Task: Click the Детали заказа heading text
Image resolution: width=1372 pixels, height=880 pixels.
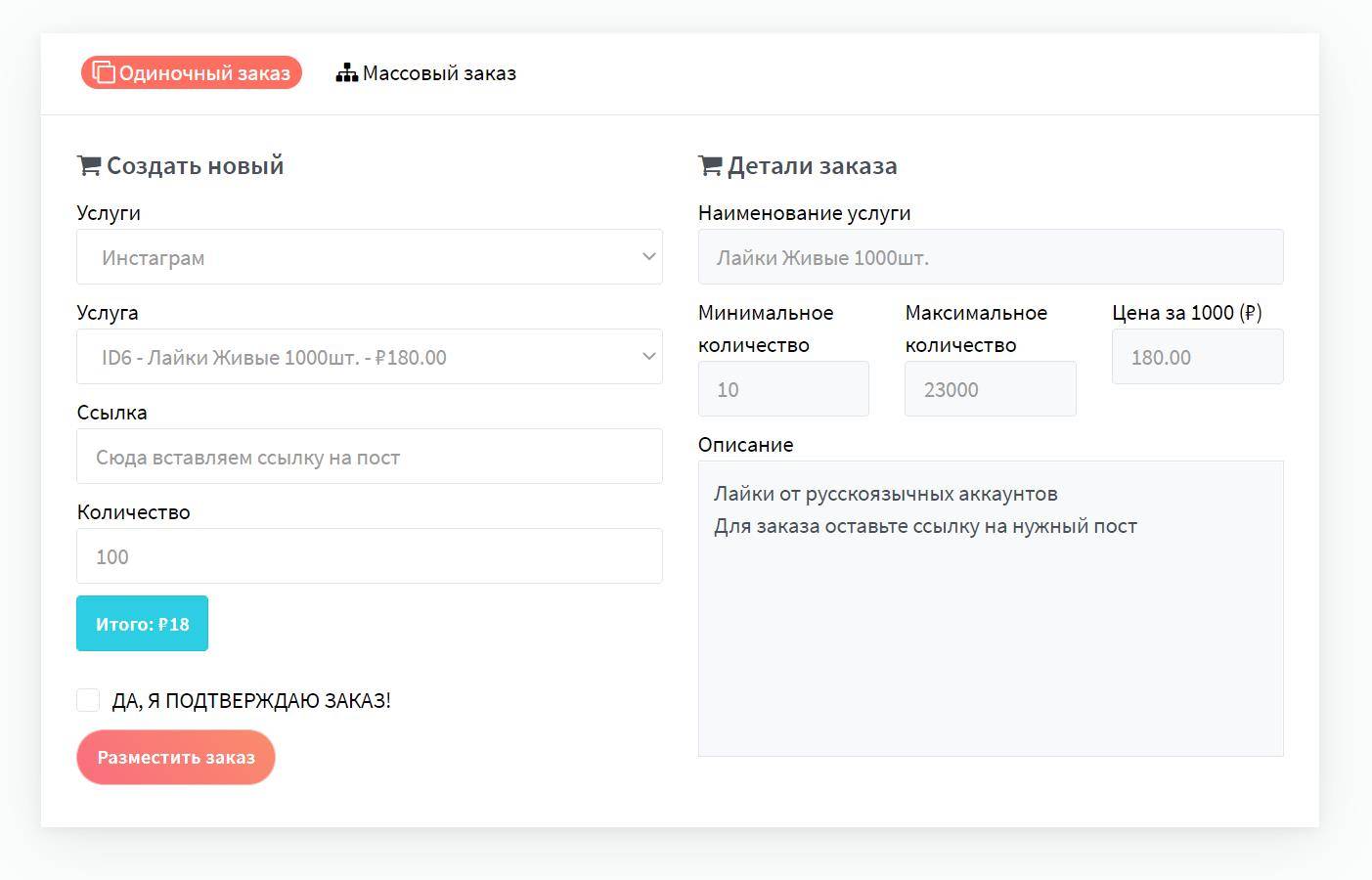Action: tap(812, 166)
